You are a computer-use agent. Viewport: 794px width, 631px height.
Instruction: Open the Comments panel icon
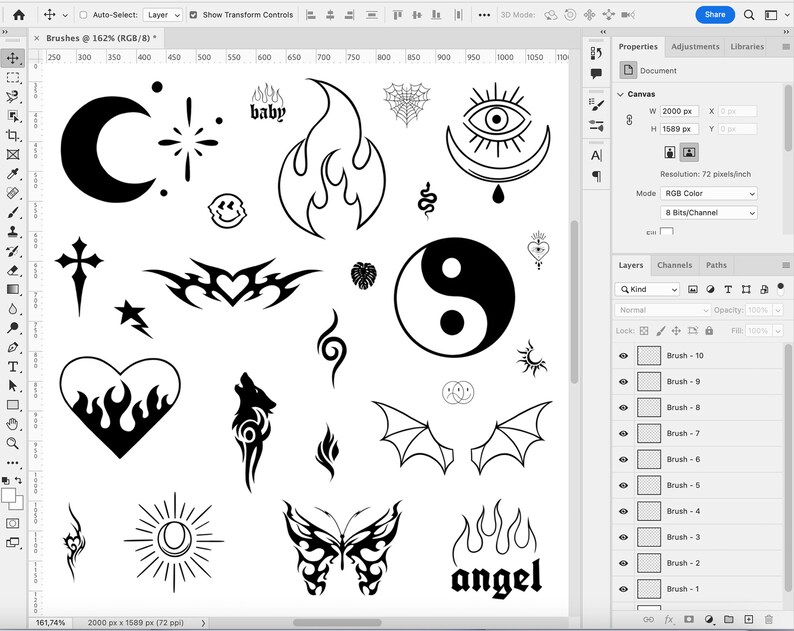point(596,74)
